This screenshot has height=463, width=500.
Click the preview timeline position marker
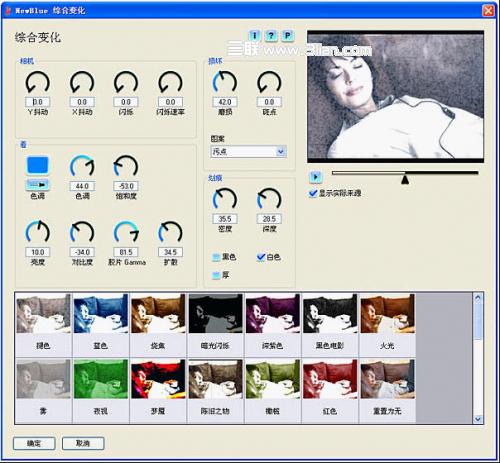405,179
